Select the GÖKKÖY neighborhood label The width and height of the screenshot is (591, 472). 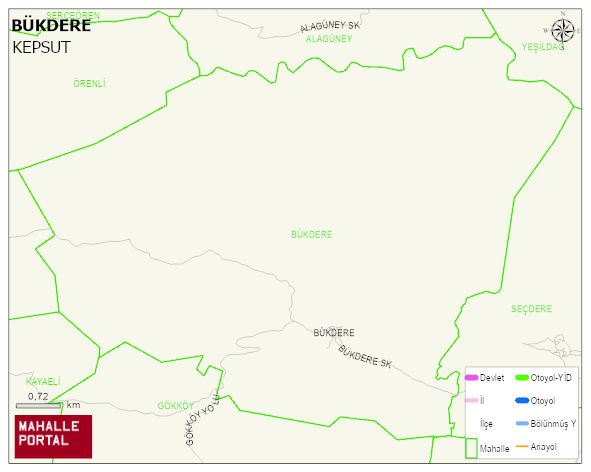(176, 406)
